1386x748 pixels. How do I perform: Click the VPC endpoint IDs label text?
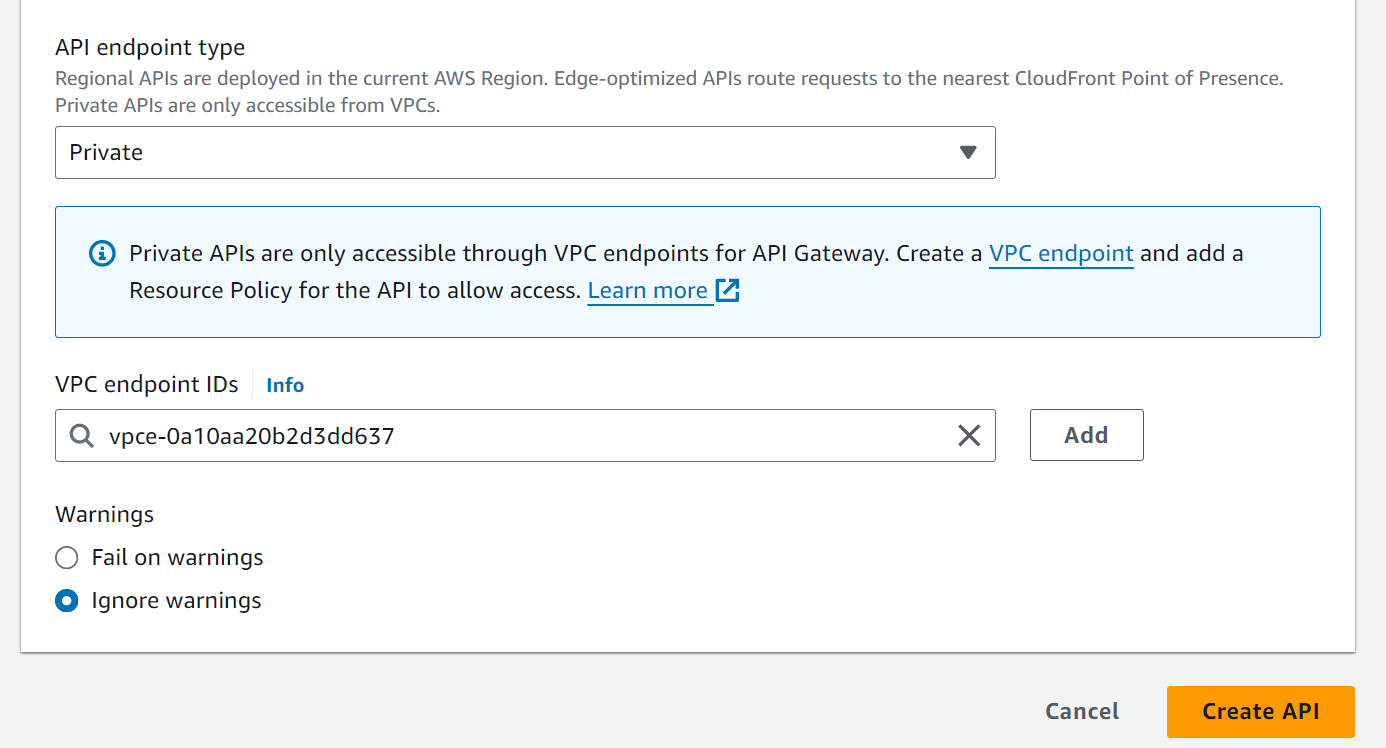(147, 385)
